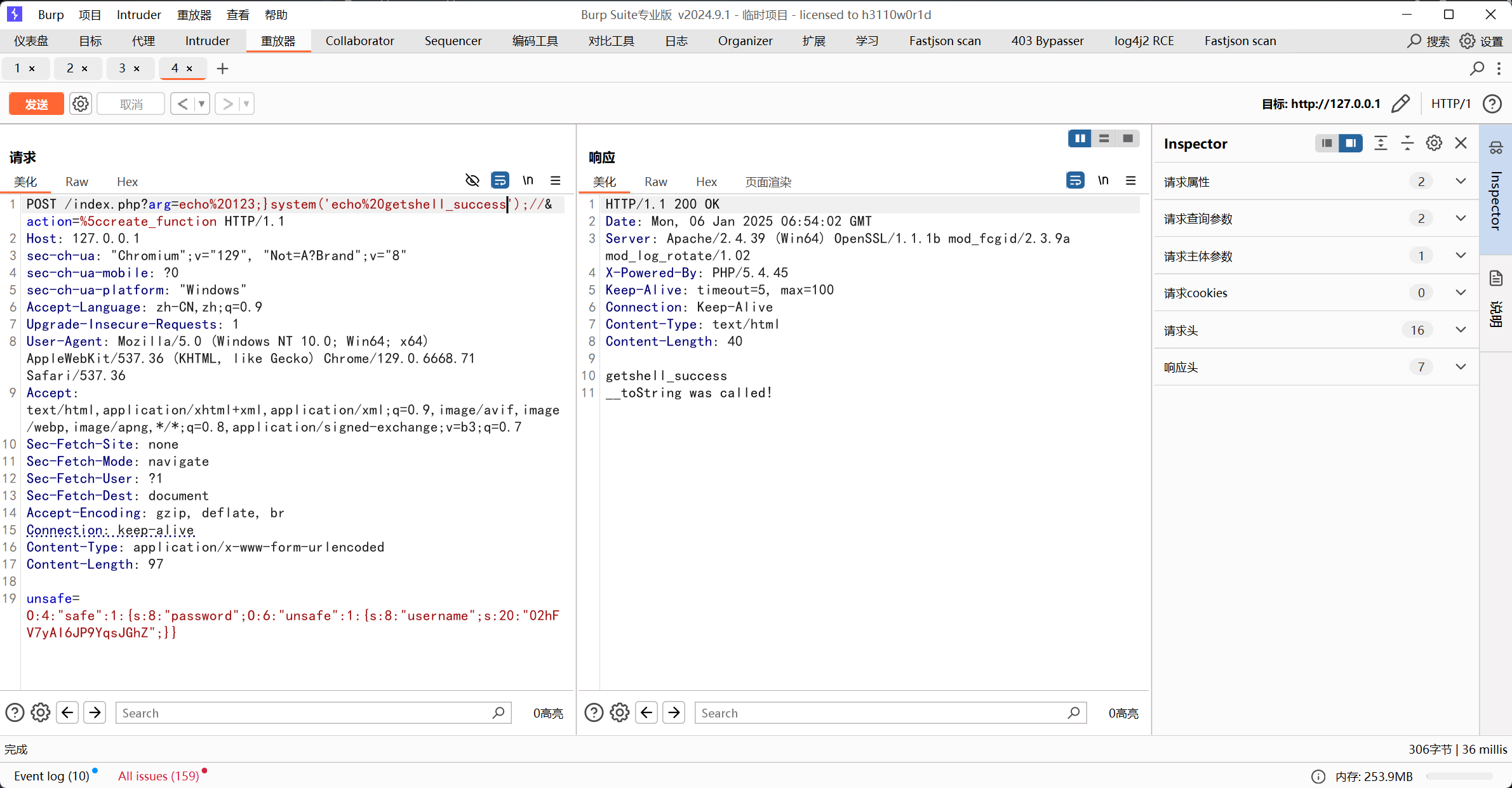Open response viewer hamburger menu
Screen dimensions: 1512x788
point(1131,181)
